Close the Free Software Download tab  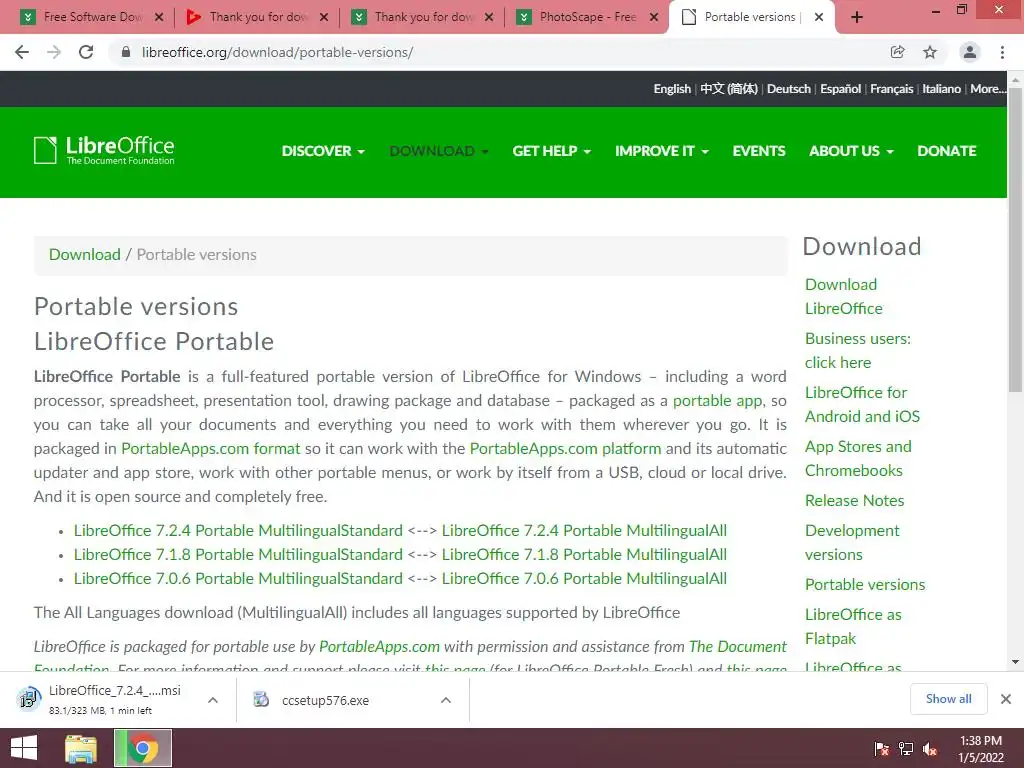(159, 17)
